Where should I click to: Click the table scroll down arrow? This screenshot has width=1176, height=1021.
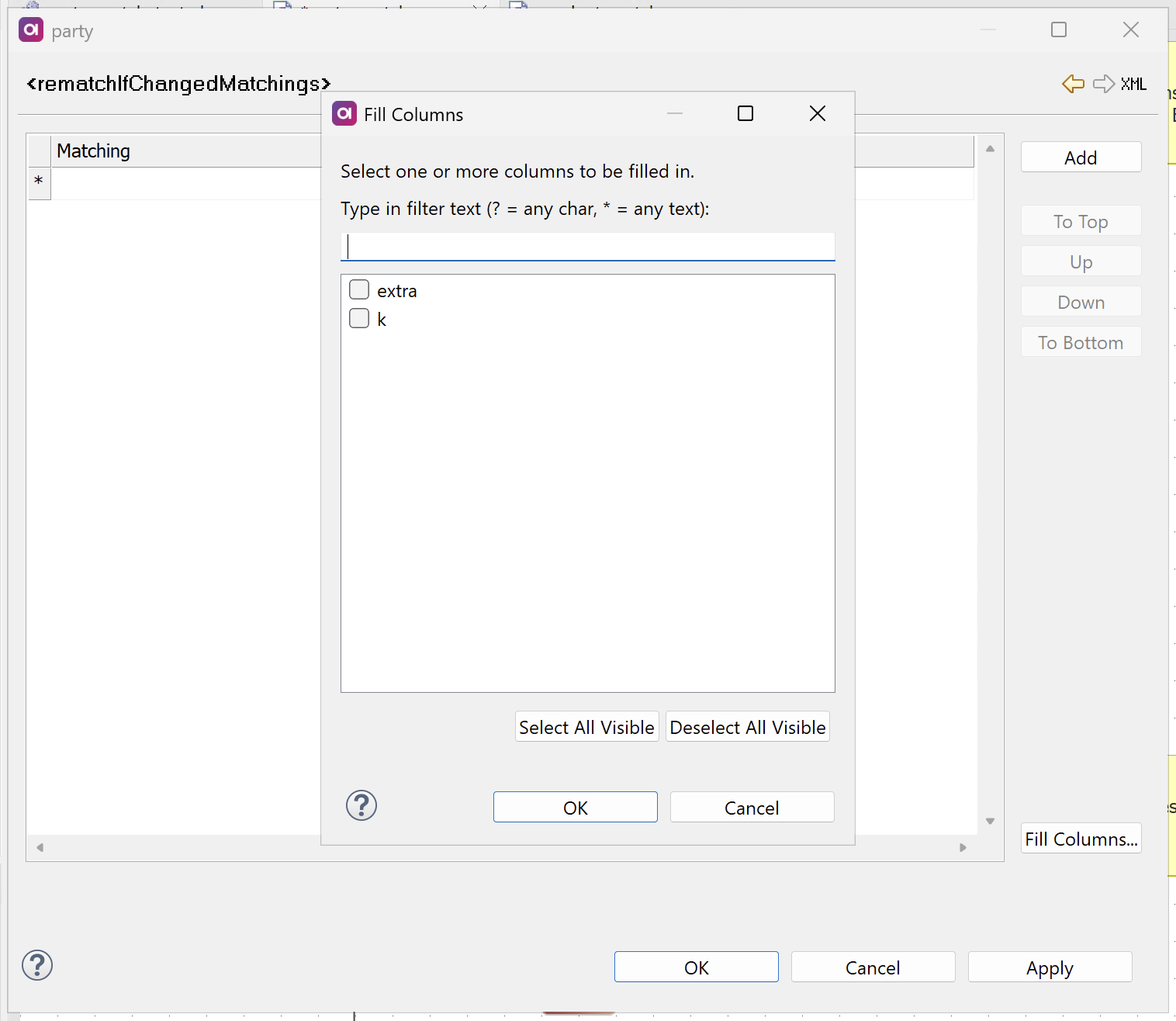tap(990, 821)
